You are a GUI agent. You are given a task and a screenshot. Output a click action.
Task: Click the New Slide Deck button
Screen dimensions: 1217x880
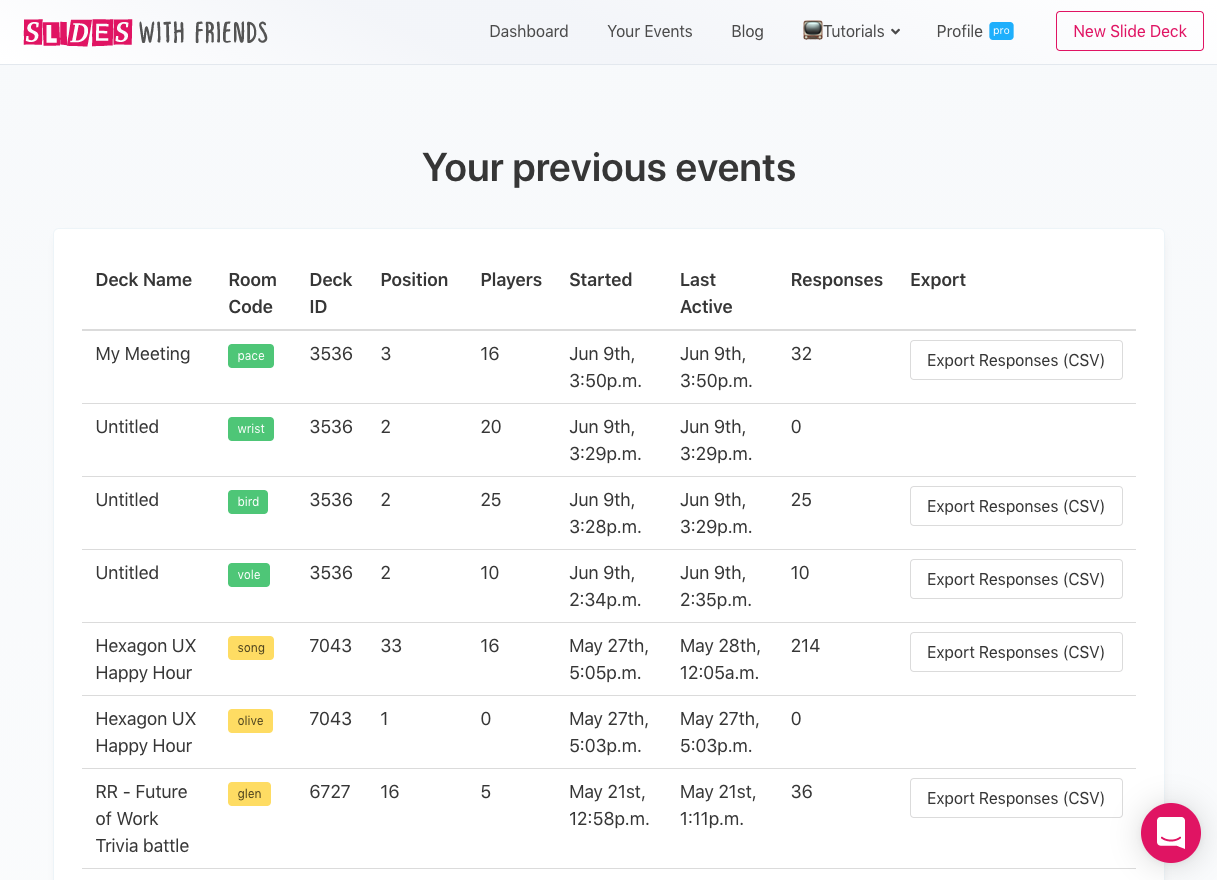pos(1129,31)
